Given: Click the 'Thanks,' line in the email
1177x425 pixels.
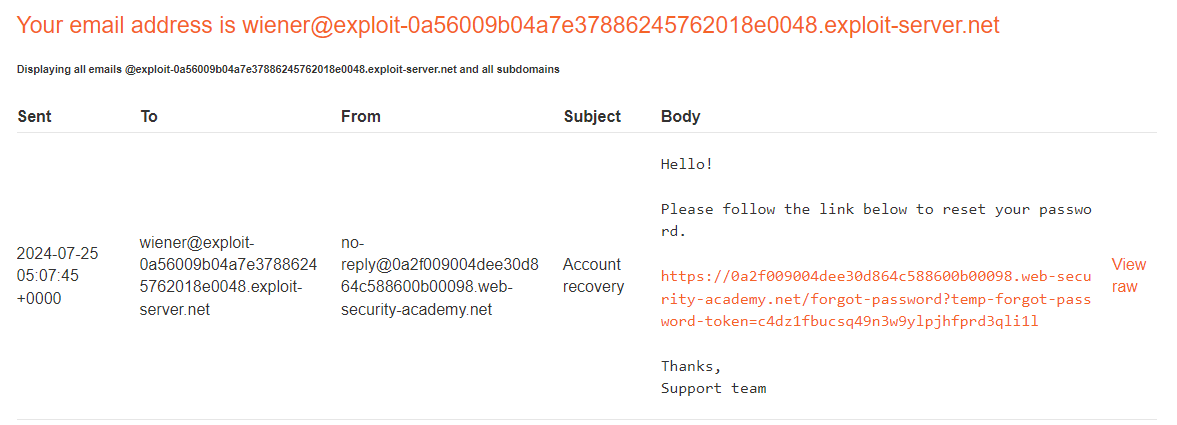Looking at the screenshot, I should point(690,365).
